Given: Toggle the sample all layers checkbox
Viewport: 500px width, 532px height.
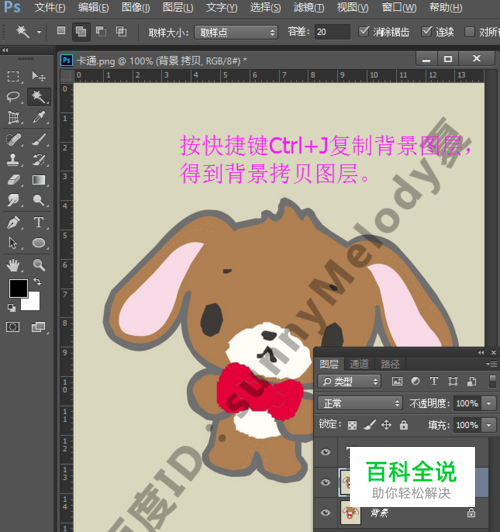Looking at the screenshot, I should point(469,32).
